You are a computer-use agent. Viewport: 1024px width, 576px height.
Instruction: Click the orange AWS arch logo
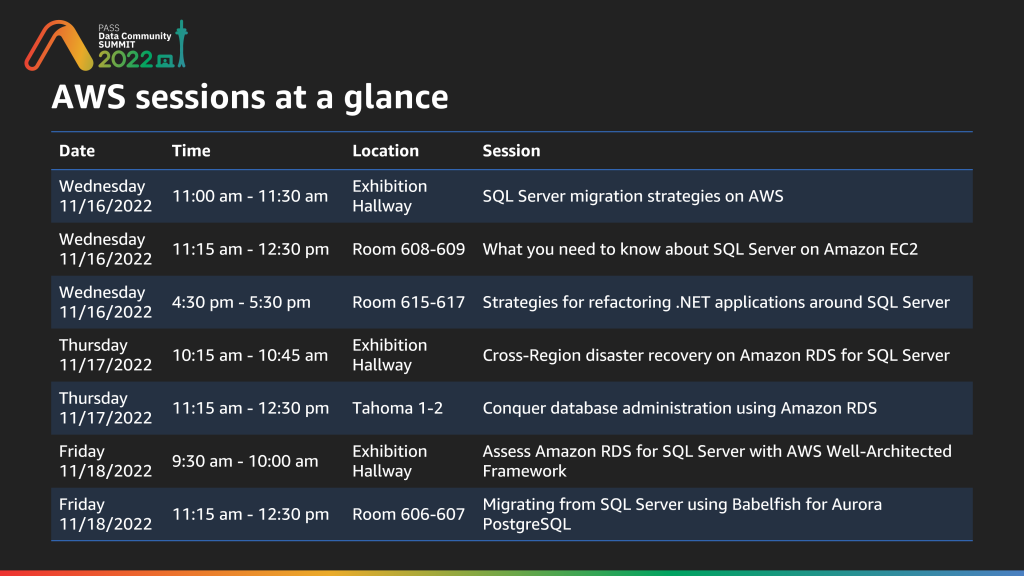pyautogui.click(x=59, y=46)
